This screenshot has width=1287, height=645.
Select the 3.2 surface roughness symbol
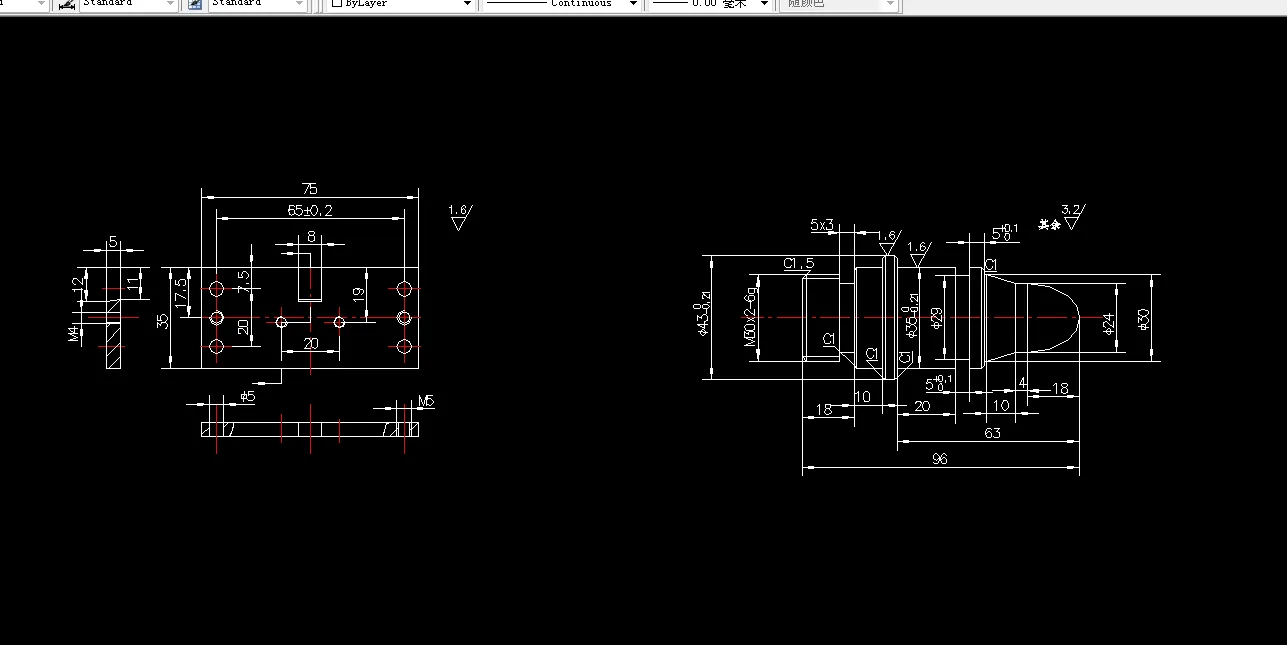click(1073, 215)
